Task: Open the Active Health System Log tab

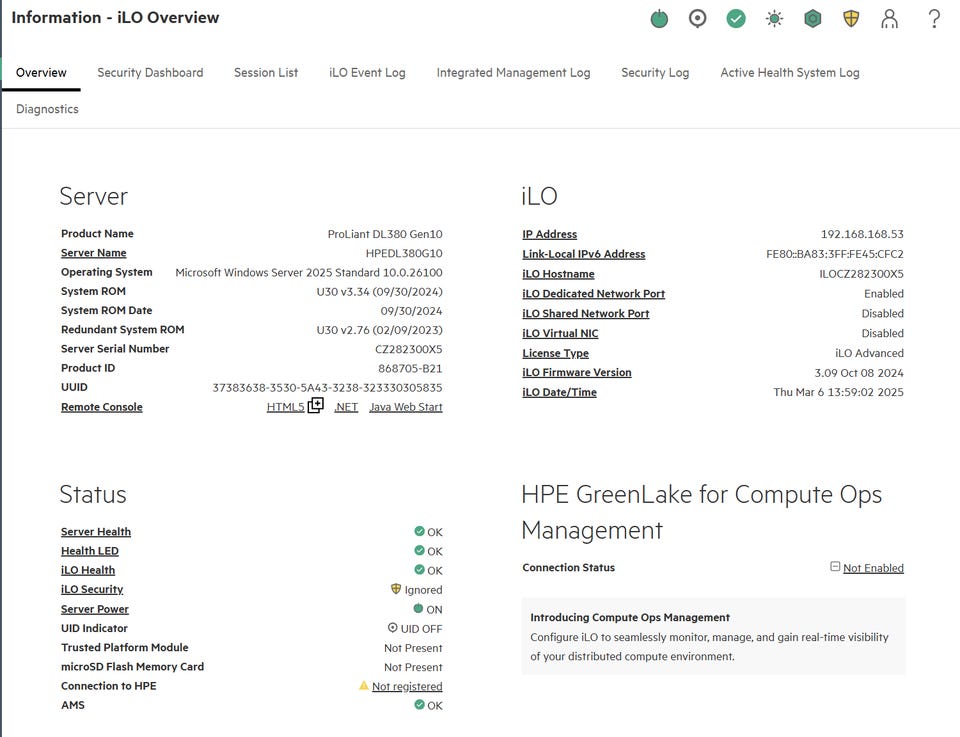Action: pos(789,73)
